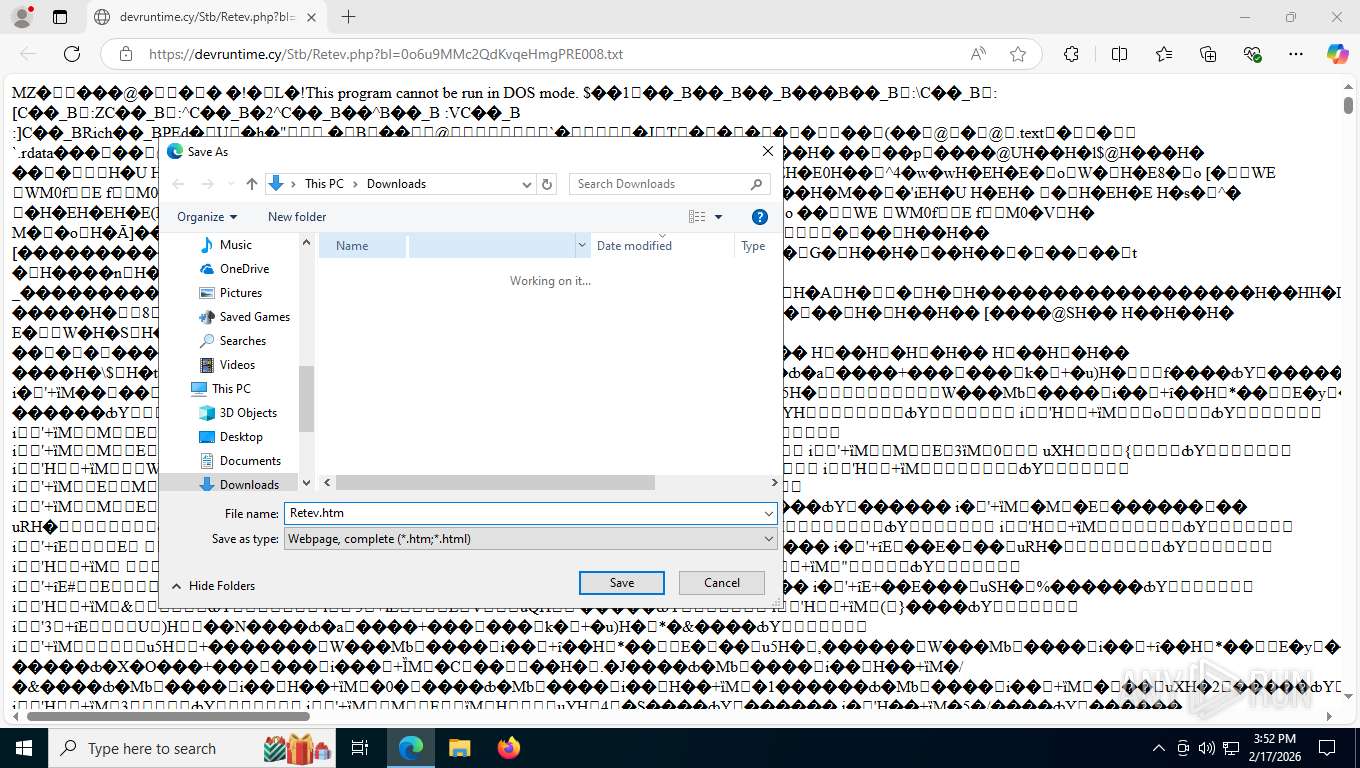This screenshot has width=1360, height=768.
Task: Open Task View on the taskbar
Action: click(360, 748)
